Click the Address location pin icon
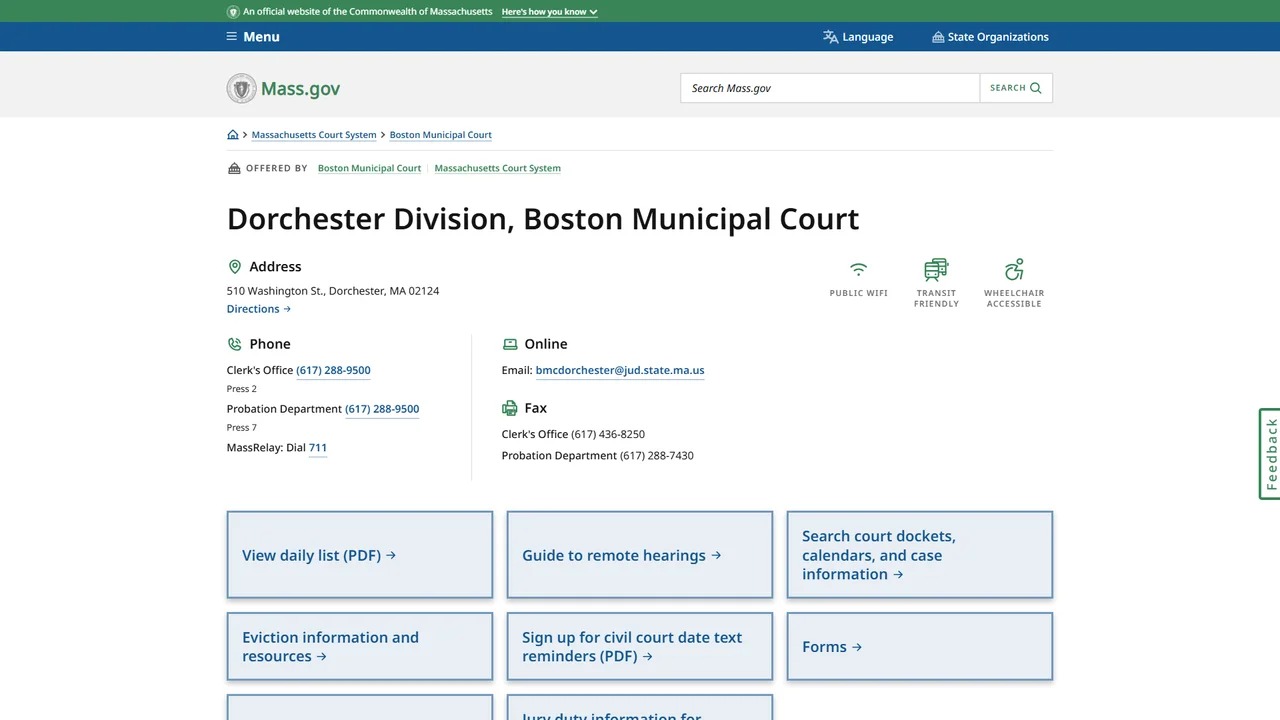The image size is (1280, 720). pyautogui.click(x=235, y=267)
